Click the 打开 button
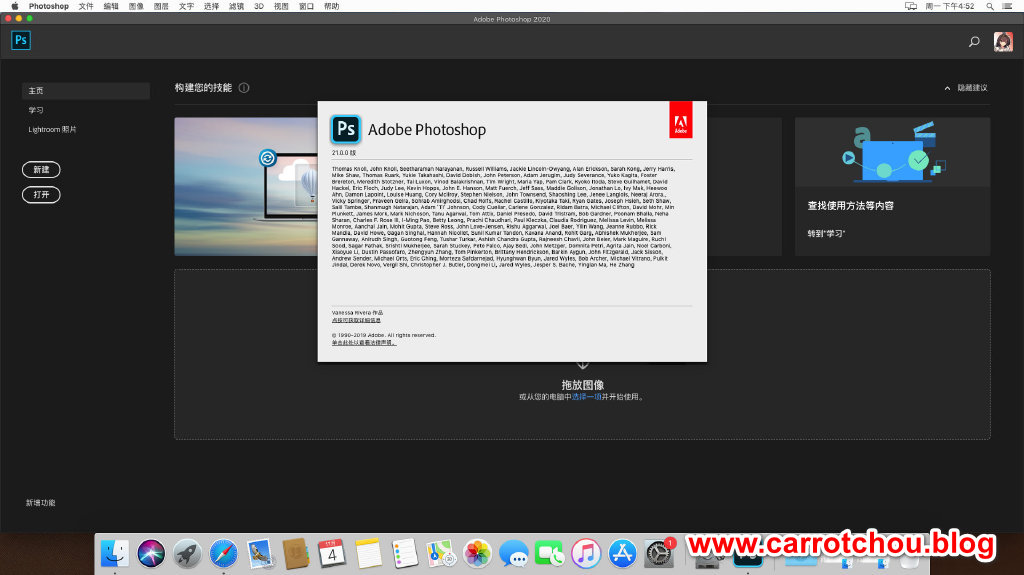 [41, 194]
